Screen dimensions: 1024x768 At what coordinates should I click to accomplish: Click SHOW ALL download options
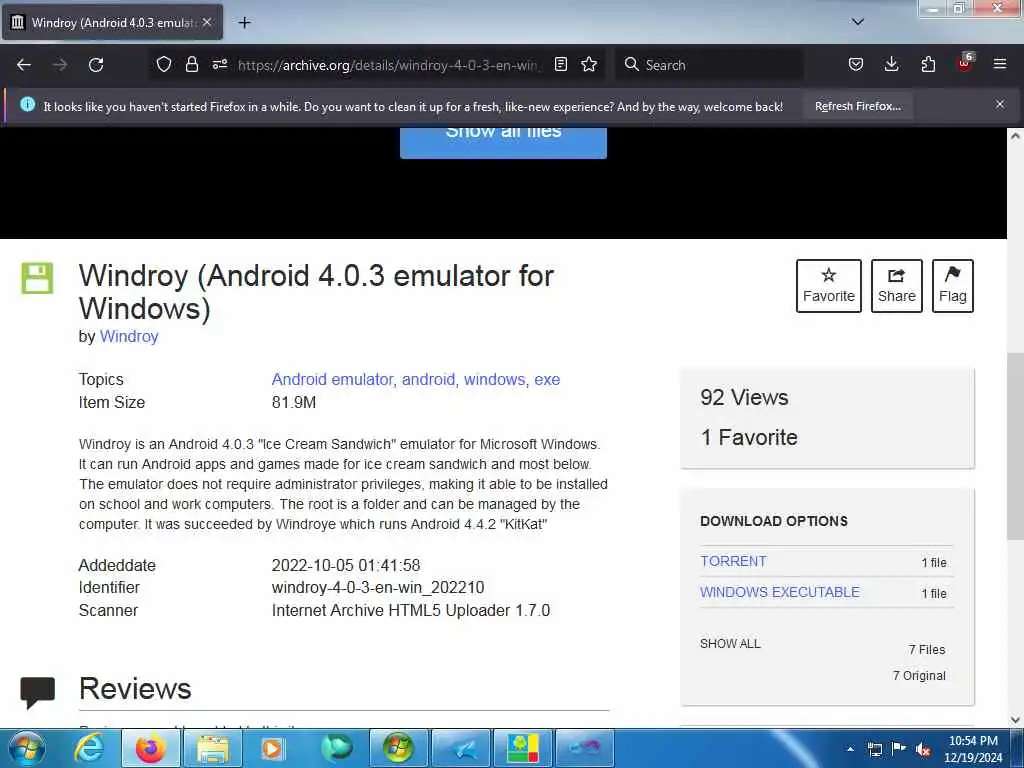coord(730,643)
